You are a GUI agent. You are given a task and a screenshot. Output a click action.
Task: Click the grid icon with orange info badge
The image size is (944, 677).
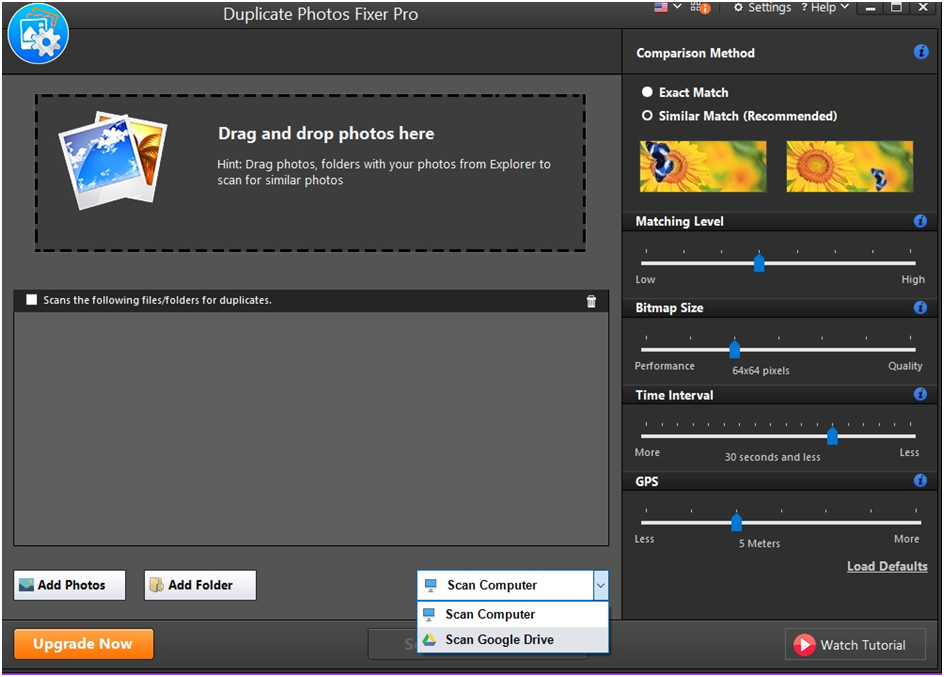tap(700, 7)
